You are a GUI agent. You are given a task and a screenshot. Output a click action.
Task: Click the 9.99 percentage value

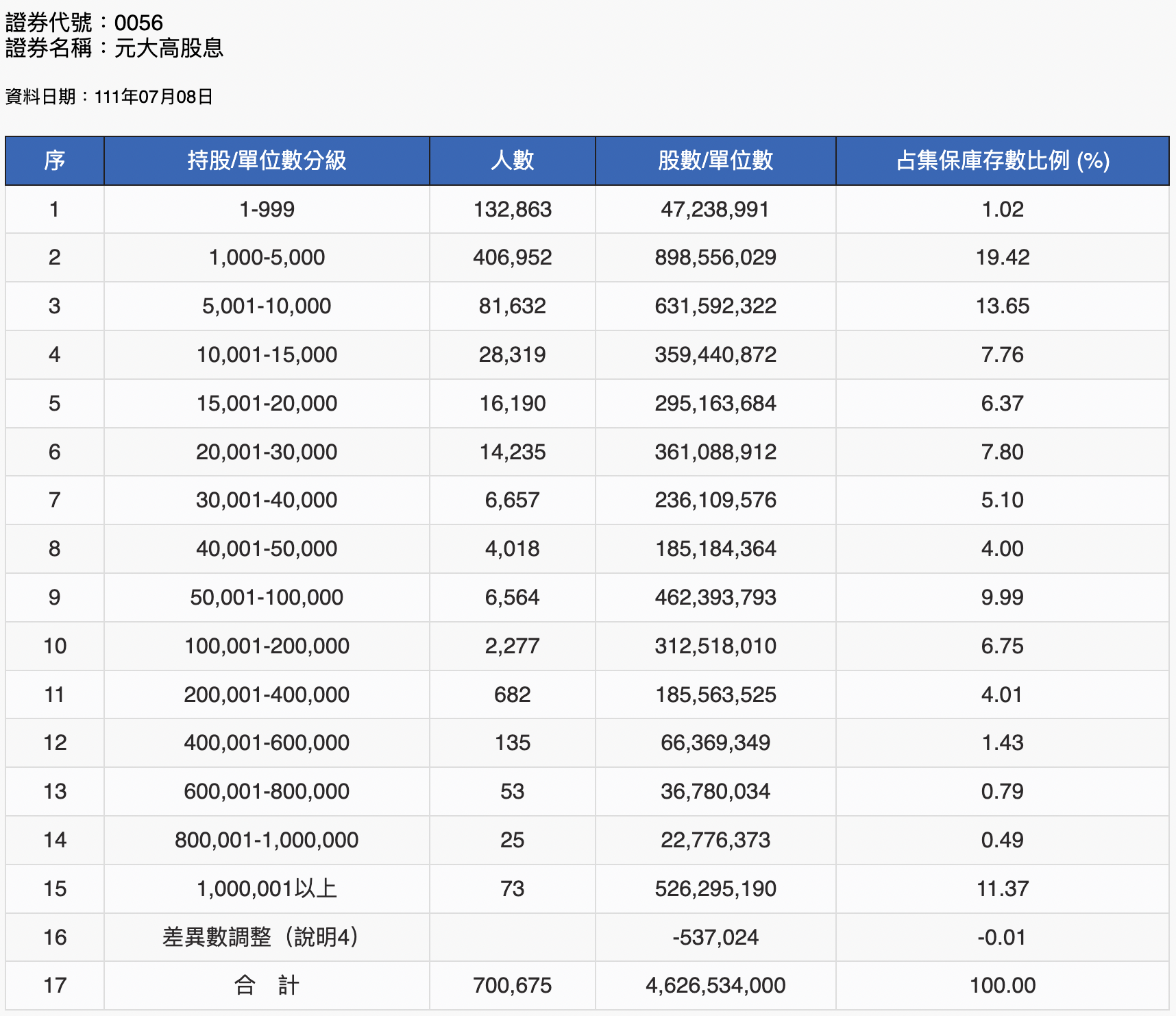[1003, 597]
